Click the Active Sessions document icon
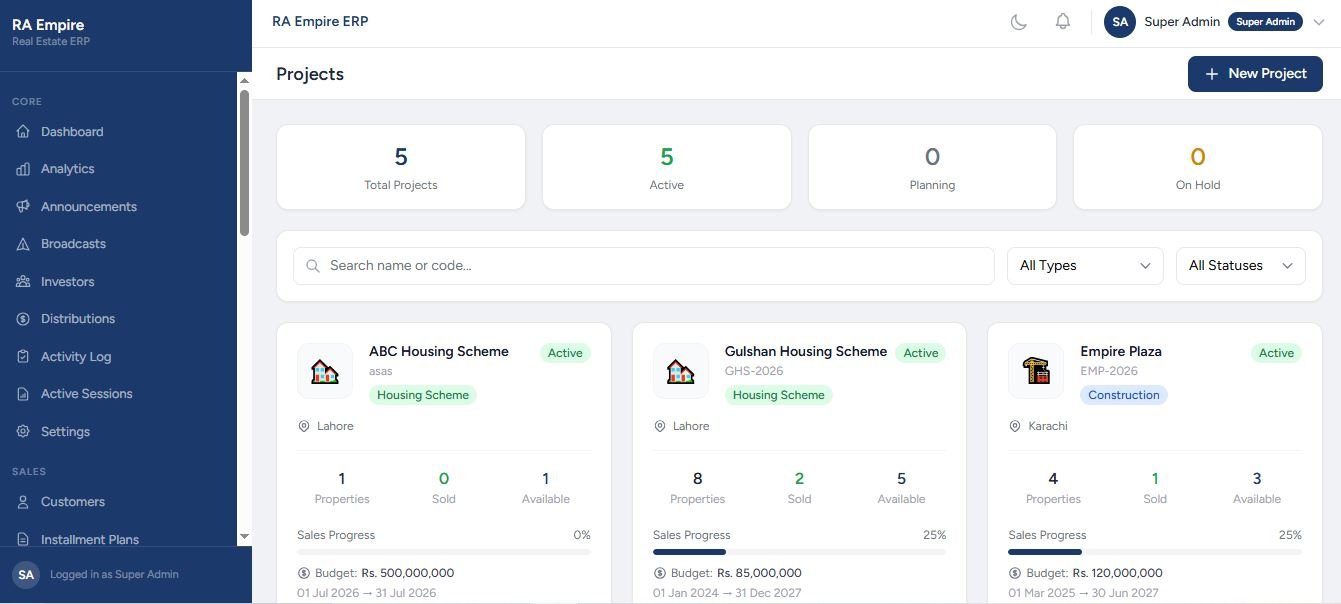This screenshot has width=1341, height=604. (x=23, y=394)
